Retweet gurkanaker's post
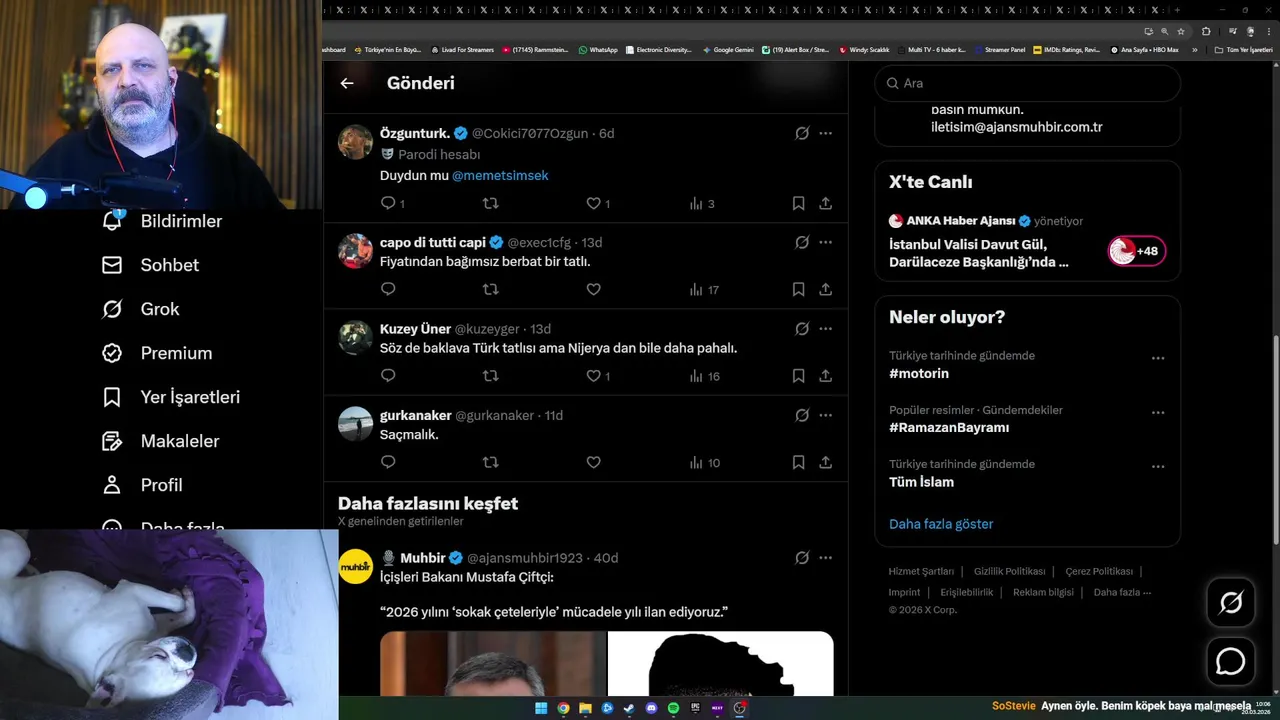The height and width of the screenshot is (720, 1280). click(490, 462)
